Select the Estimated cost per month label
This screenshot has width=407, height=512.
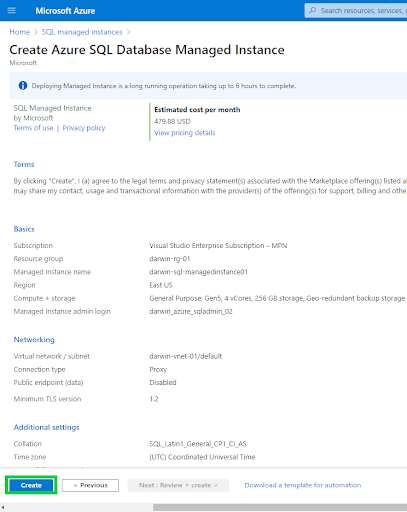[x=197, y=110]
